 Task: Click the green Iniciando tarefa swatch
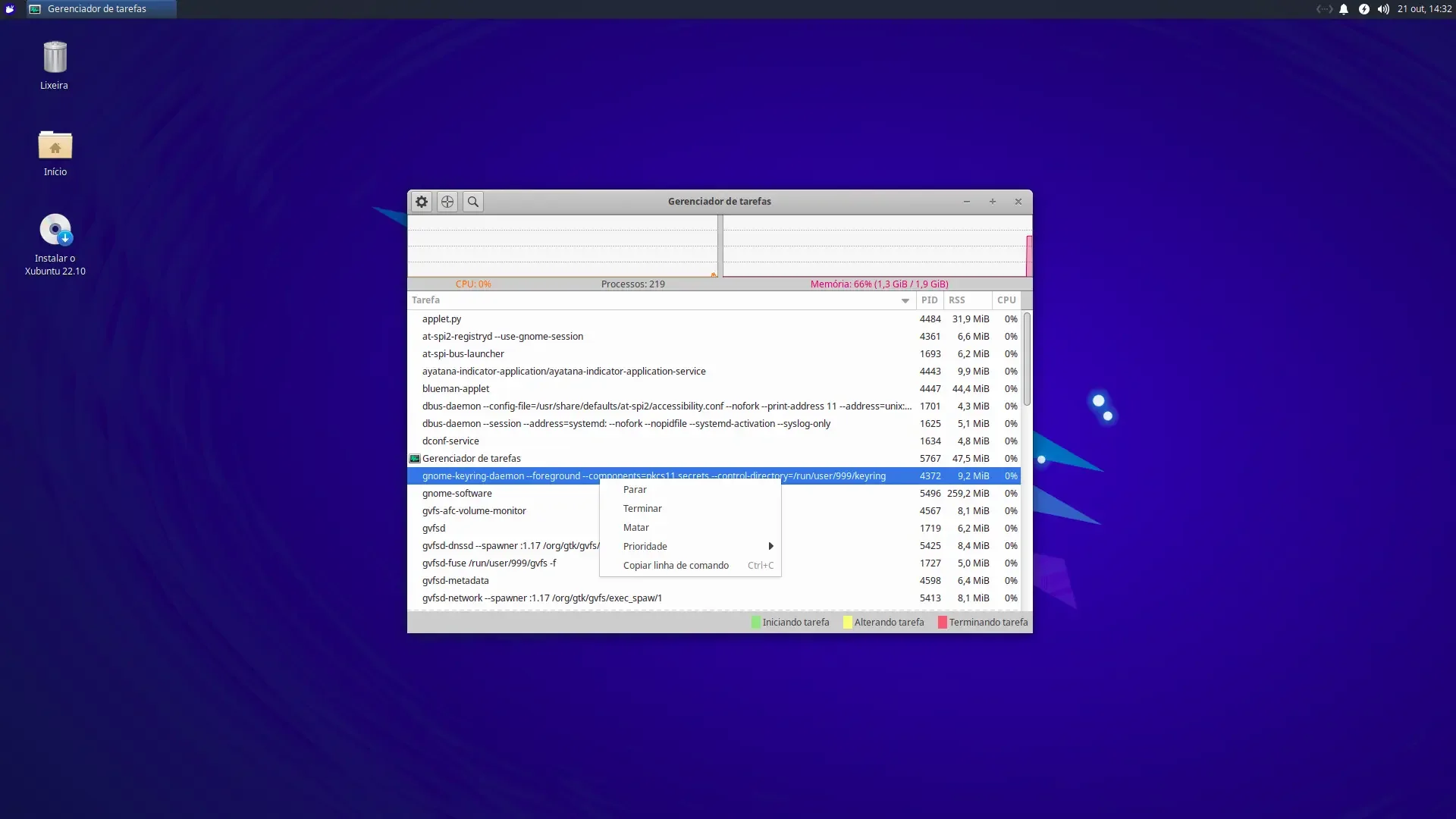click(x=756, y=623)
